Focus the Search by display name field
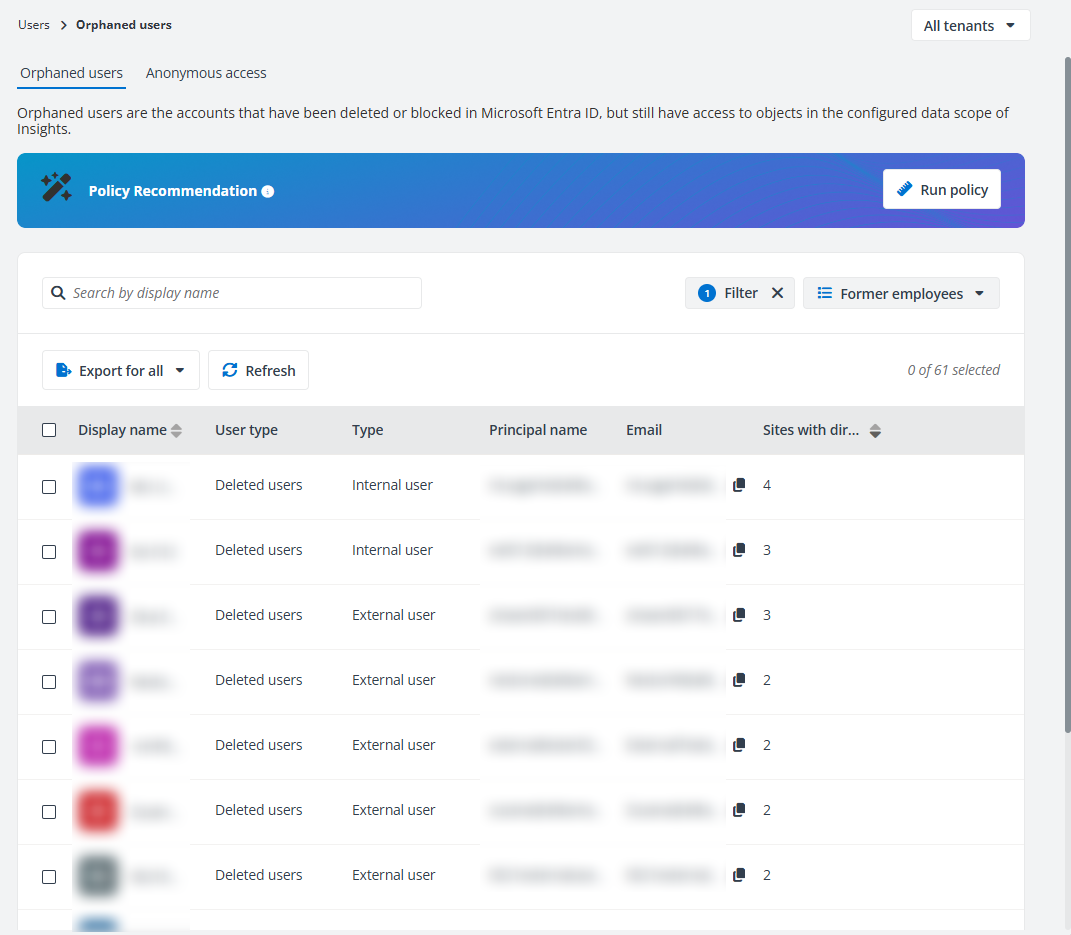 tap(240, 293)
